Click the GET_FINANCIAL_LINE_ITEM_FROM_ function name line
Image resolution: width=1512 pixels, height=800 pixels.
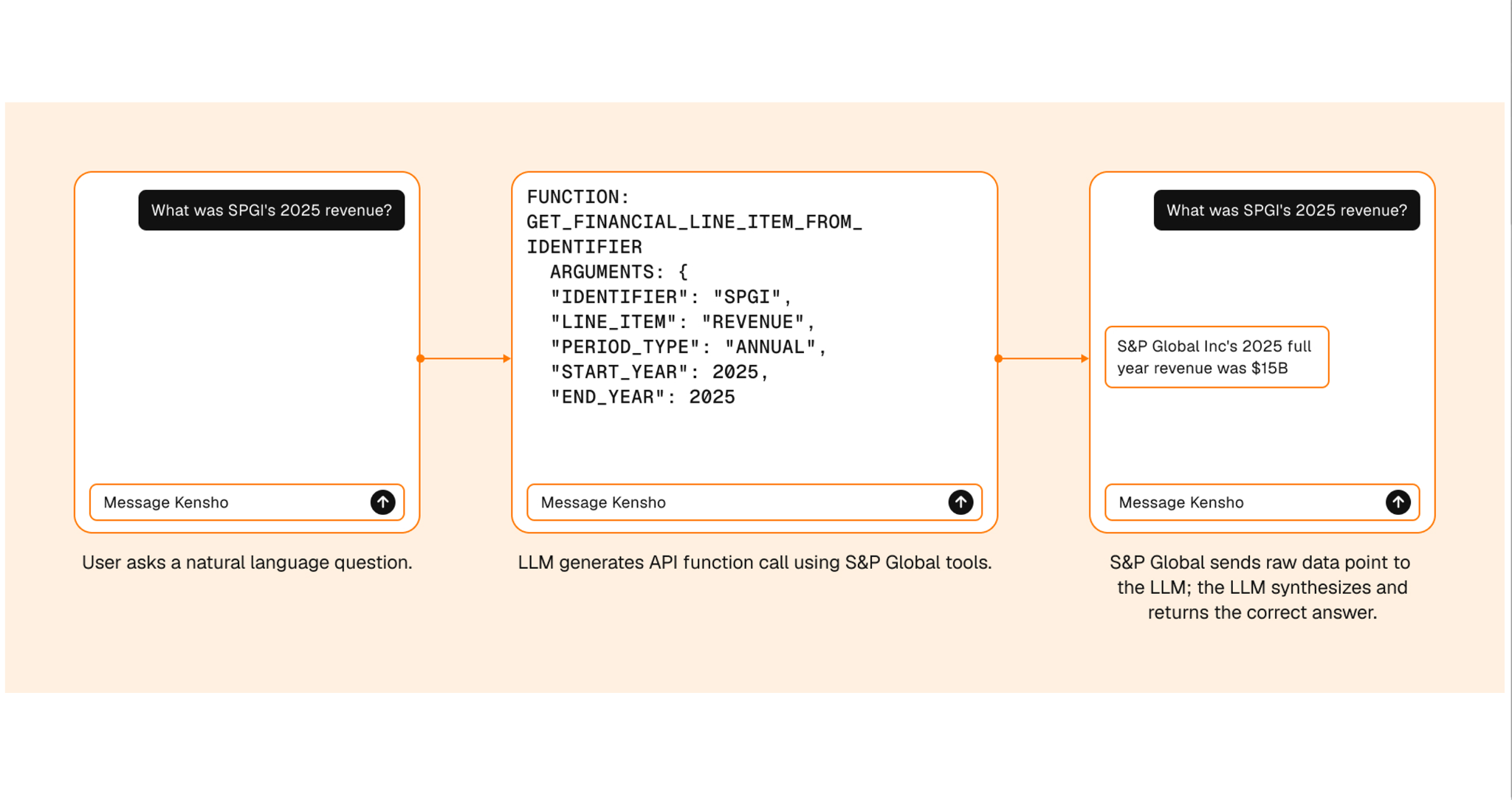(694, 222)
